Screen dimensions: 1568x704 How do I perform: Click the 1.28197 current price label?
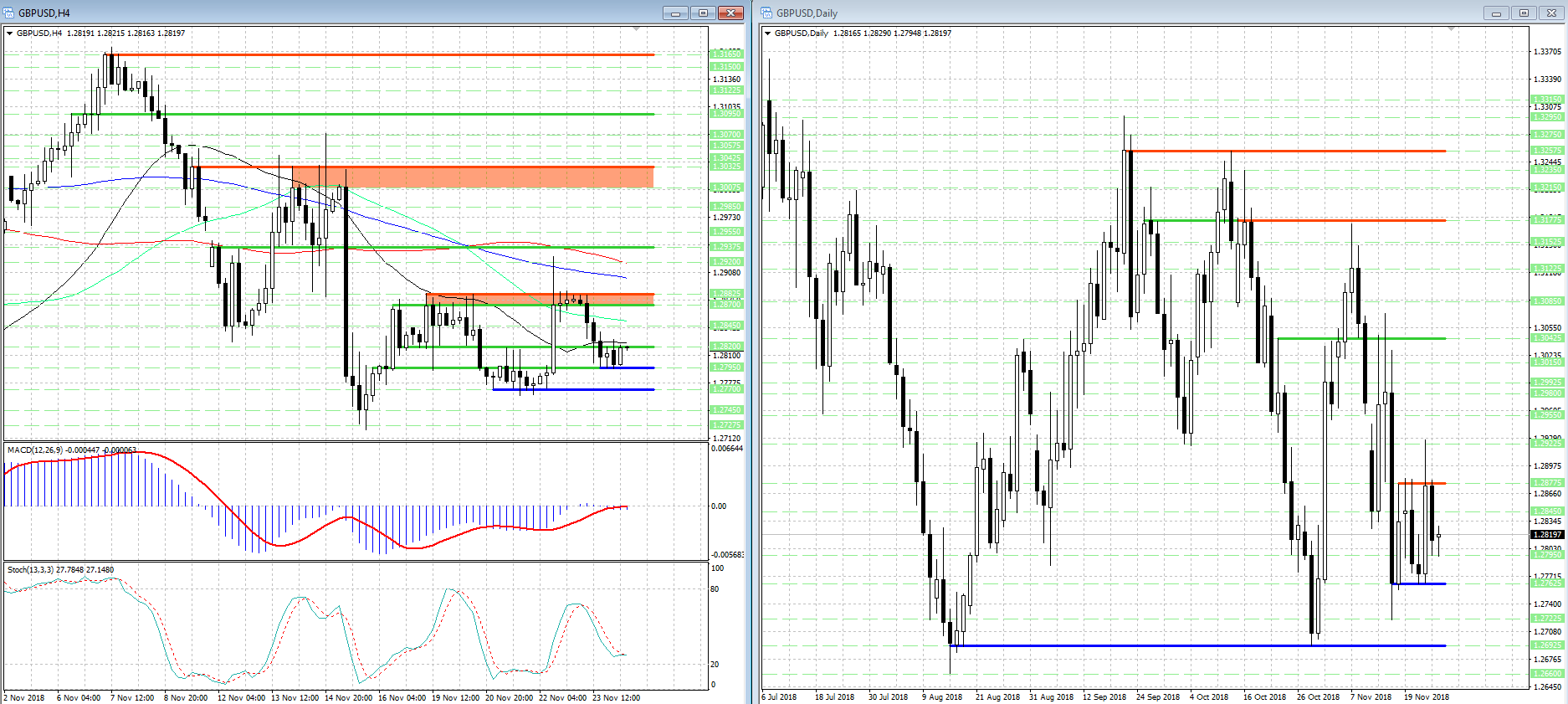tap(1546, 534)
